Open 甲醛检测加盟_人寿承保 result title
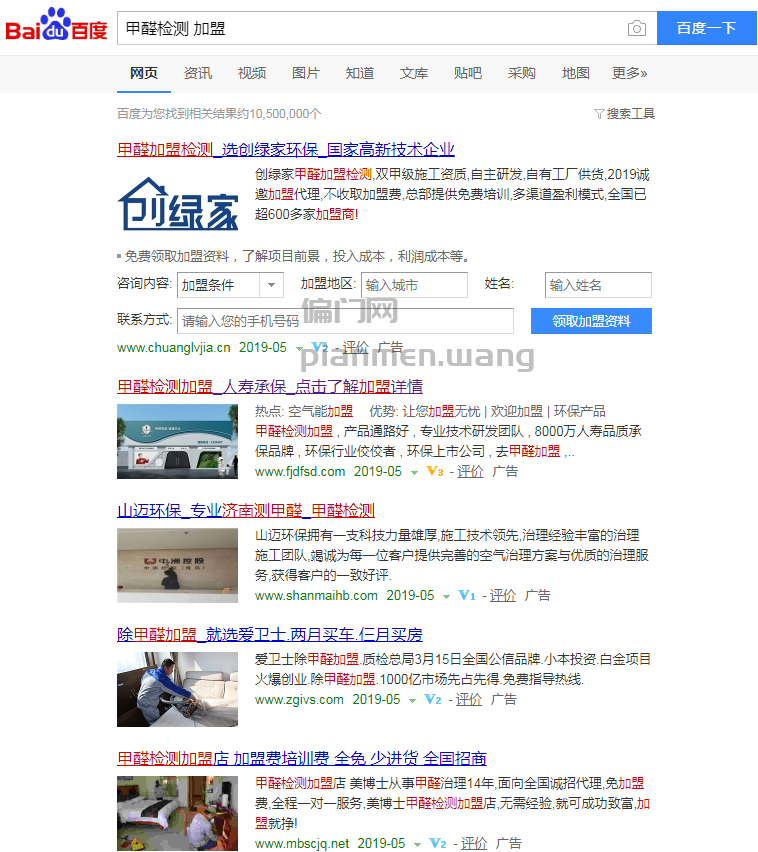 pos(270,386)
